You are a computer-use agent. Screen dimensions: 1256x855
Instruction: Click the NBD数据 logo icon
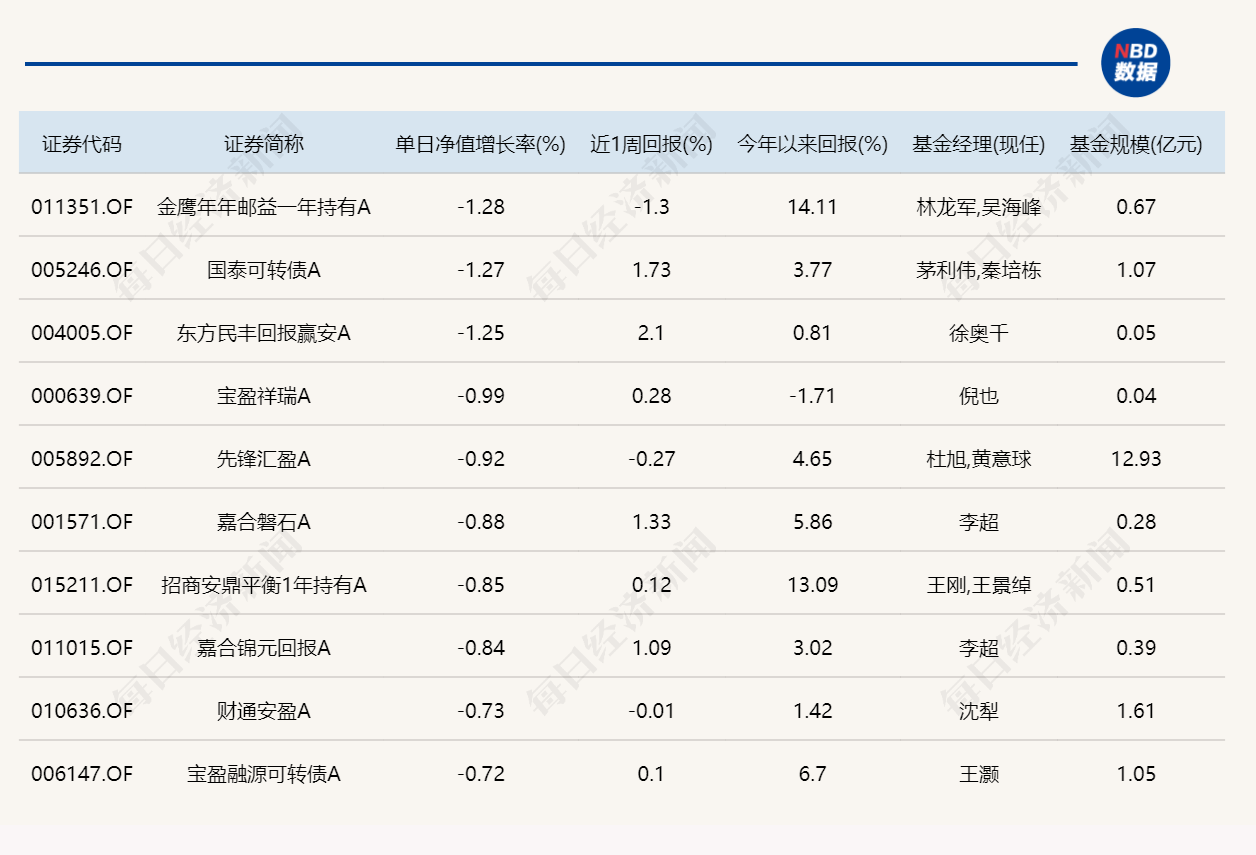click(x=1135, y=63)
